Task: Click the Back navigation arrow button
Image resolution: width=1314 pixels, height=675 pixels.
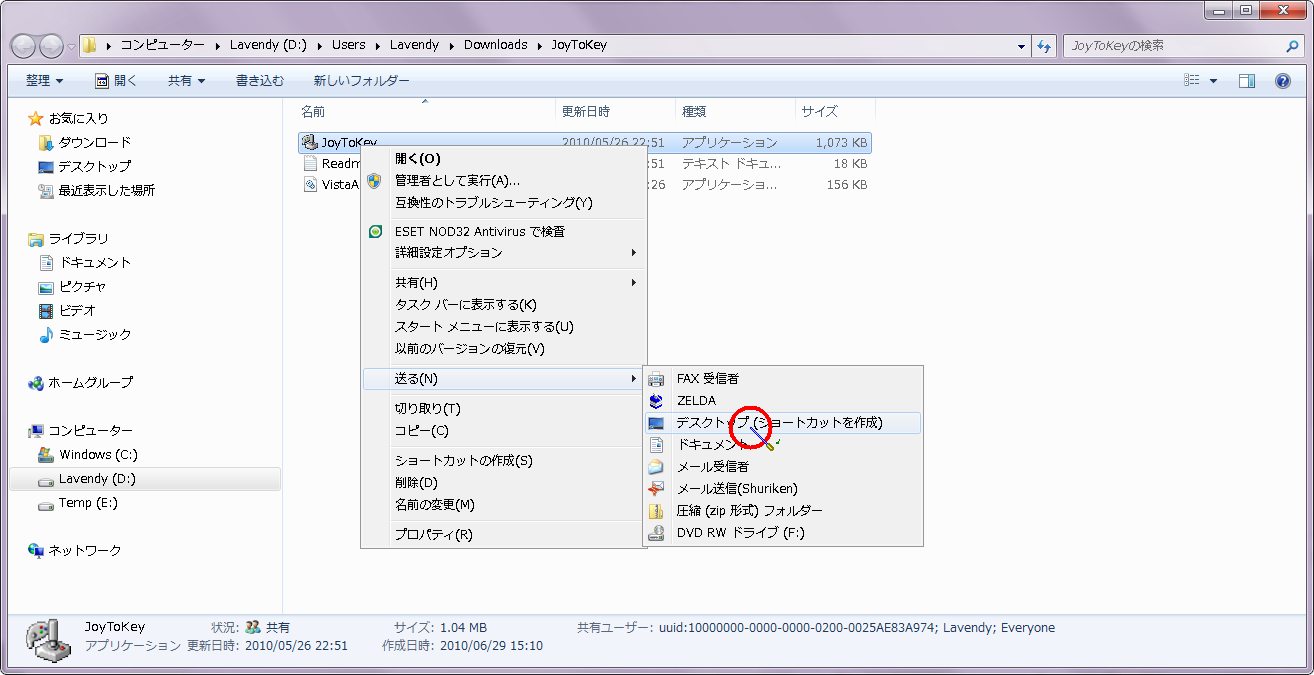Action: 24,46
